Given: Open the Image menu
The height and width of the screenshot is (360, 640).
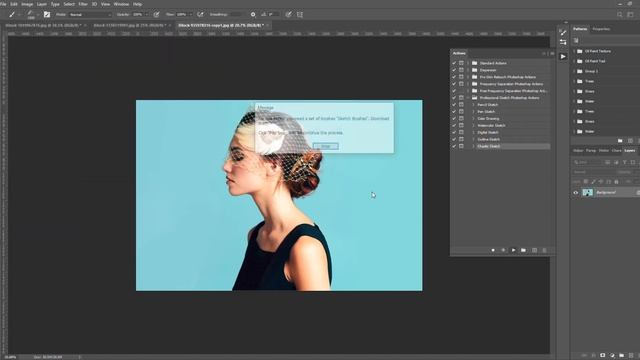Looking at the screenshot, I should 27,4.
